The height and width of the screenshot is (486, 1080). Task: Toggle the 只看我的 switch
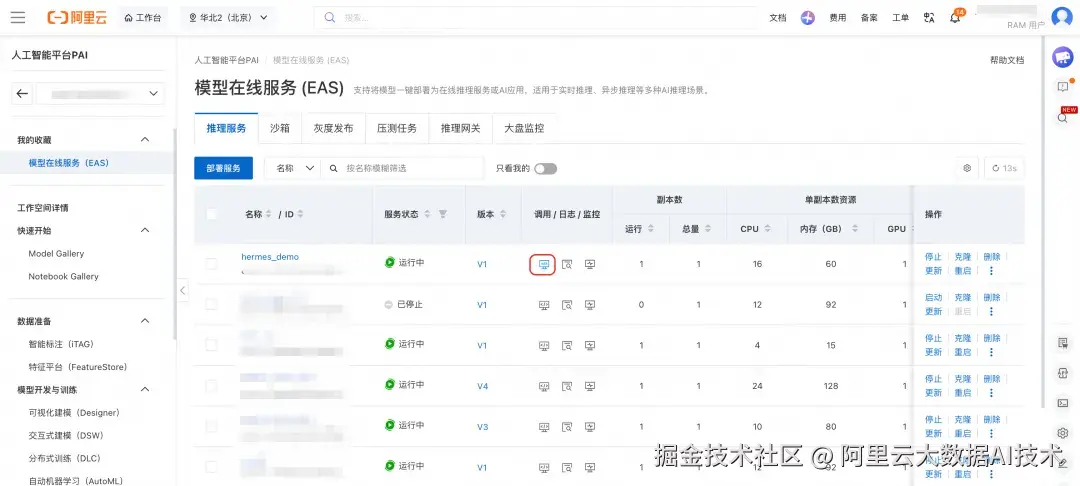(546, 169)
